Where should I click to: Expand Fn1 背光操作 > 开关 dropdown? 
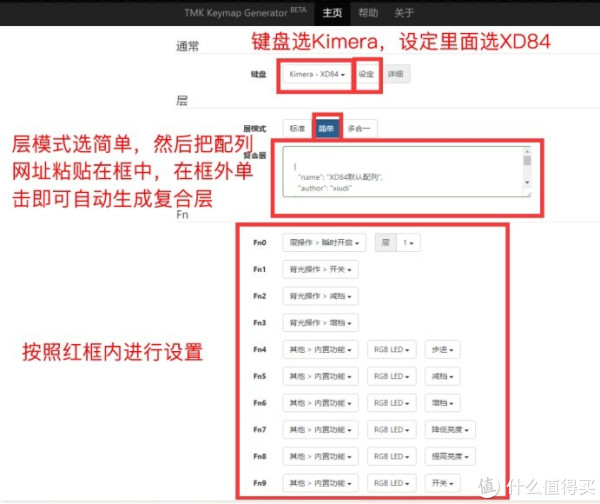pos(321,269)
